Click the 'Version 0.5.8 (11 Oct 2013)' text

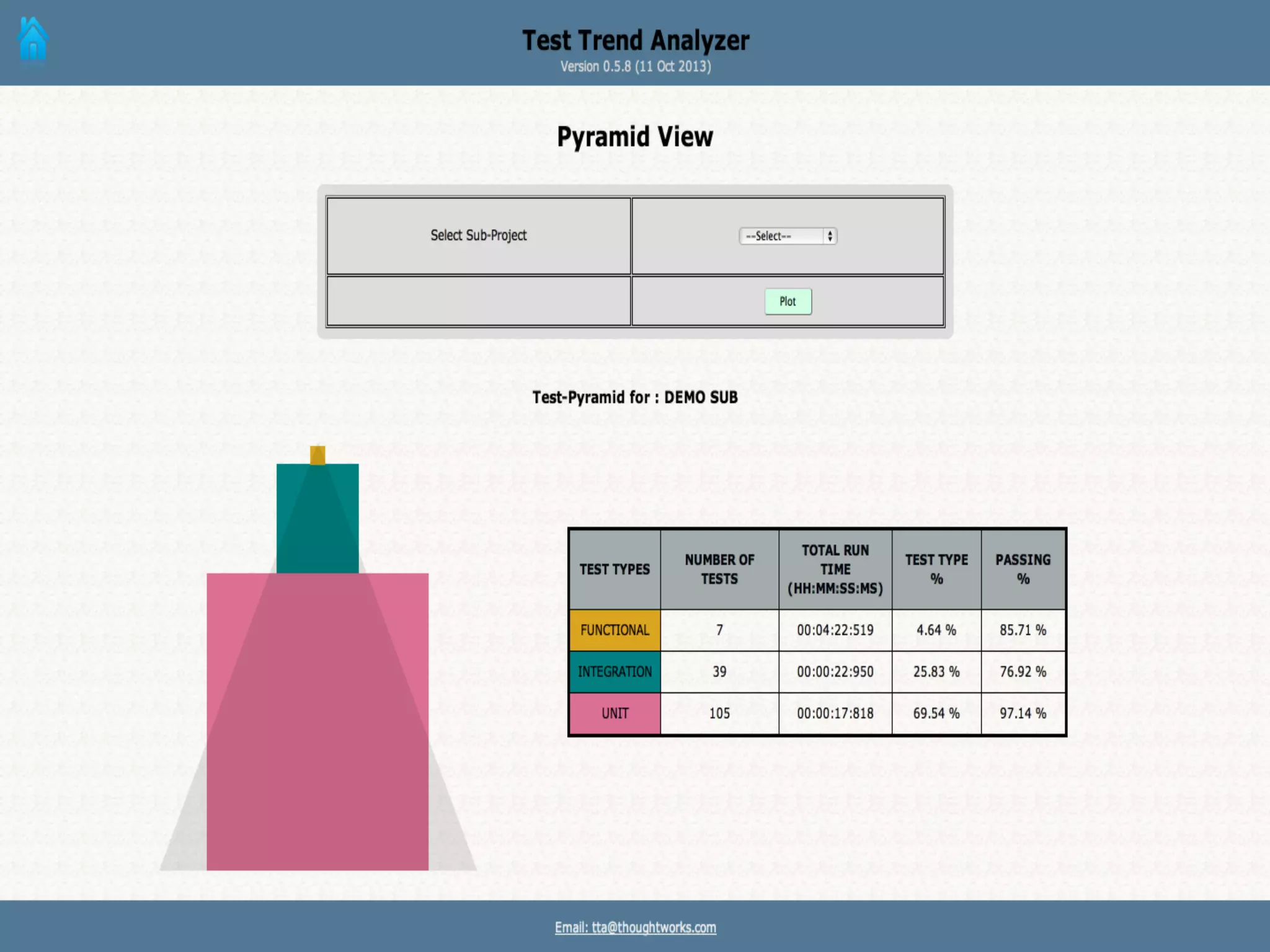point(636,66)
